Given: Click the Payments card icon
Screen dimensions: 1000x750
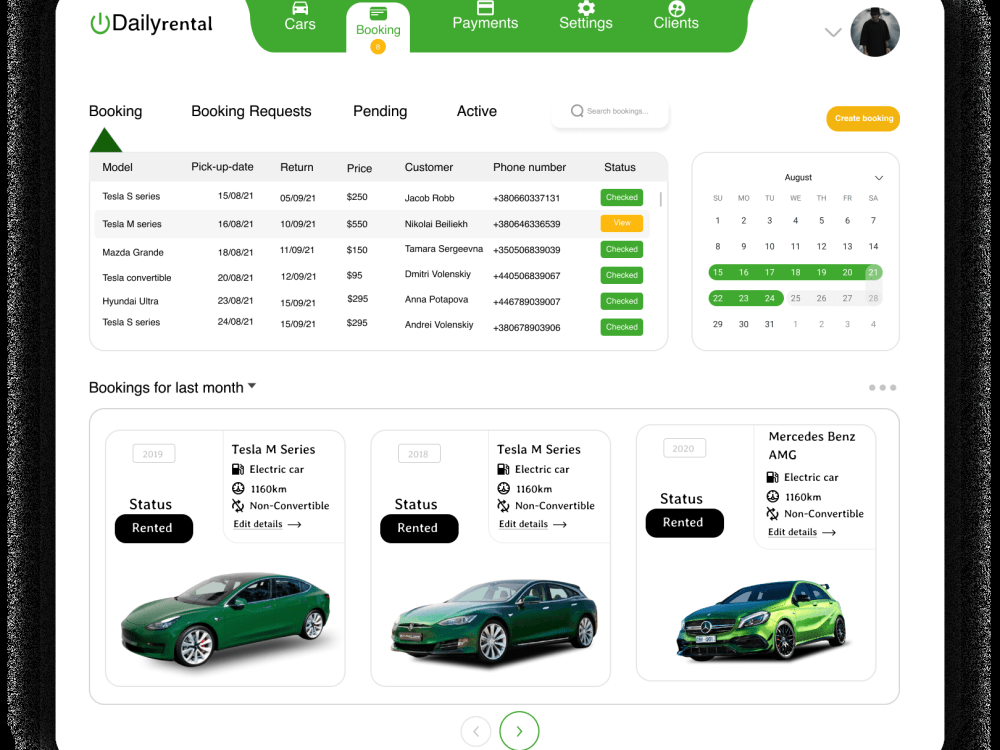Looking at the screenshot, I should tap(485, 8).
